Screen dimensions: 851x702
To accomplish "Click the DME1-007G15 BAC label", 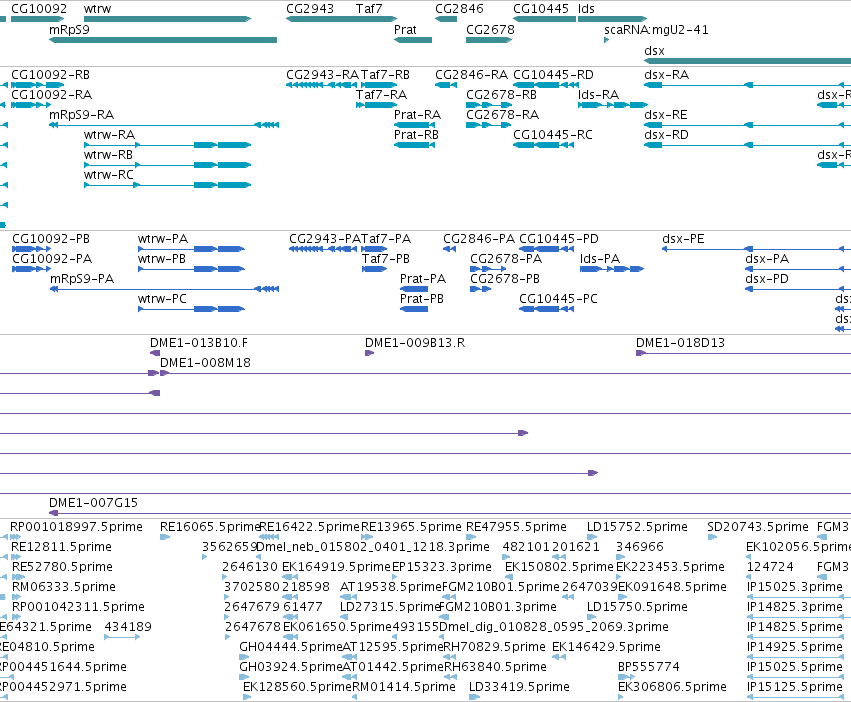I will pos(93,503).
